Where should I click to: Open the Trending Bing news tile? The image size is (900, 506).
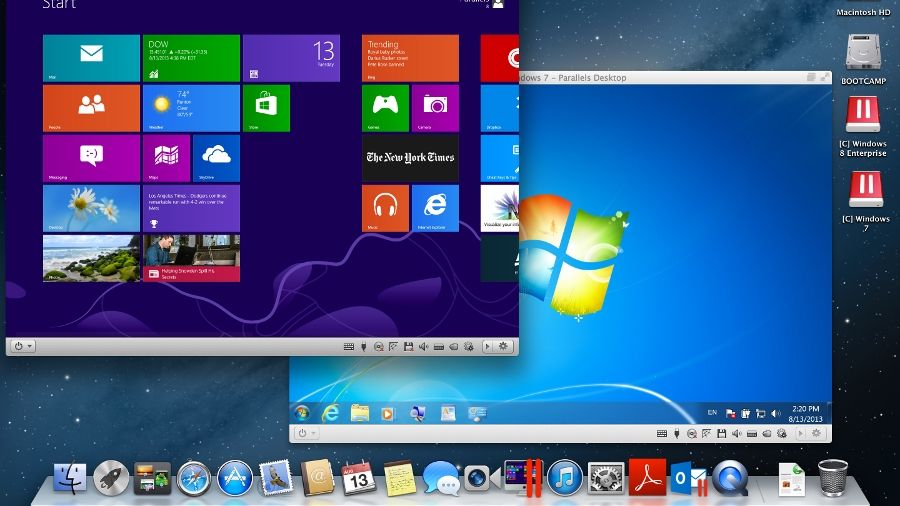click(410, 58)
